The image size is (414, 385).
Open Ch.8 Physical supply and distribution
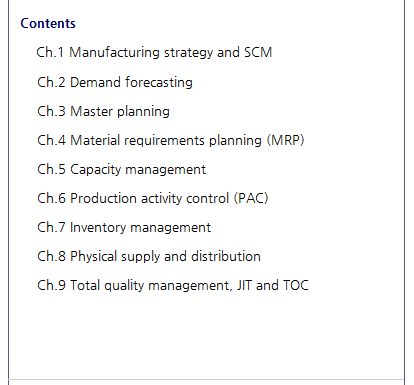pos(149,257)
